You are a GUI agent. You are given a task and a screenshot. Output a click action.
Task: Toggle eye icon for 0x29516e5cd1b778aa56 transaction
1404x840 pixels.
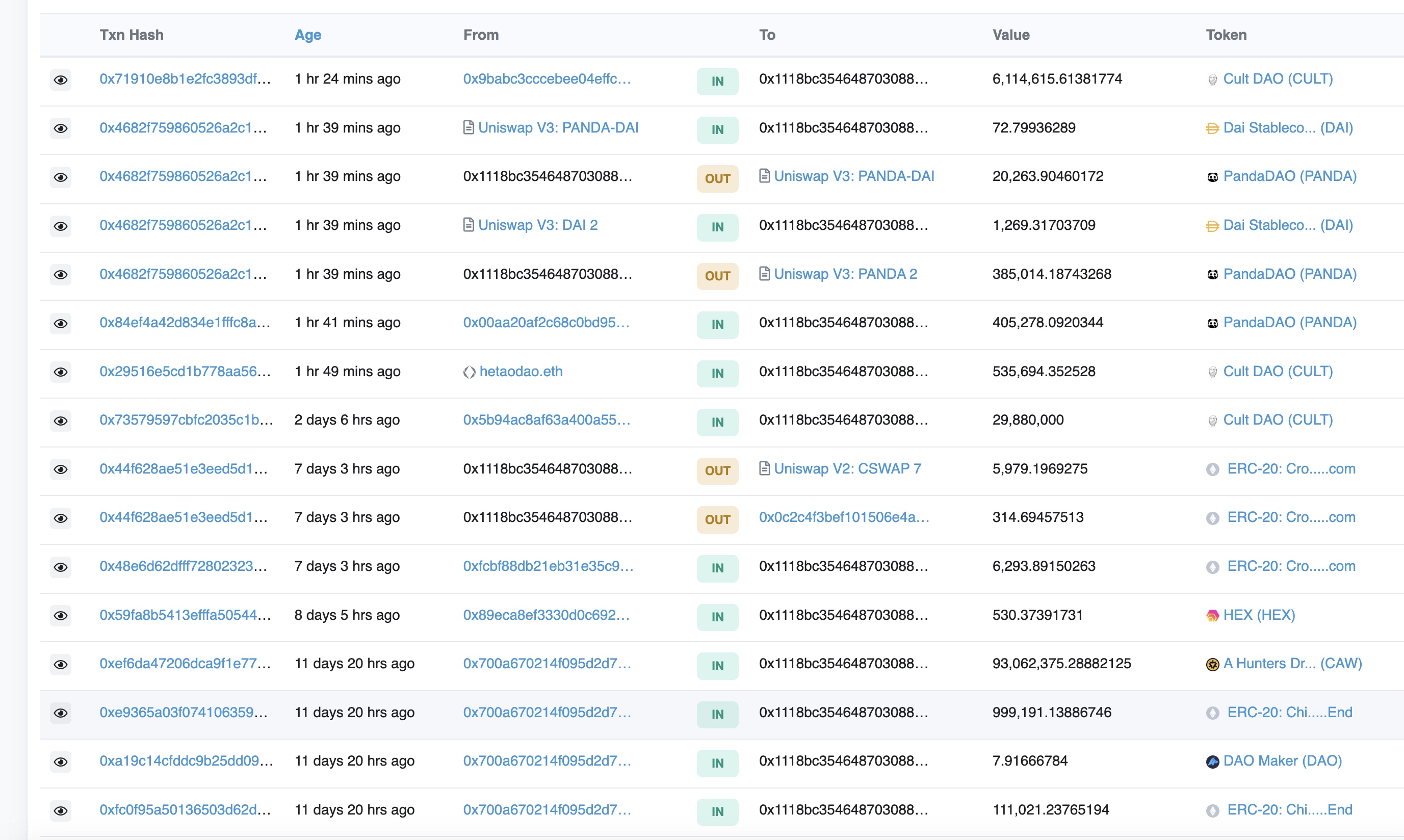coord(61,372)
